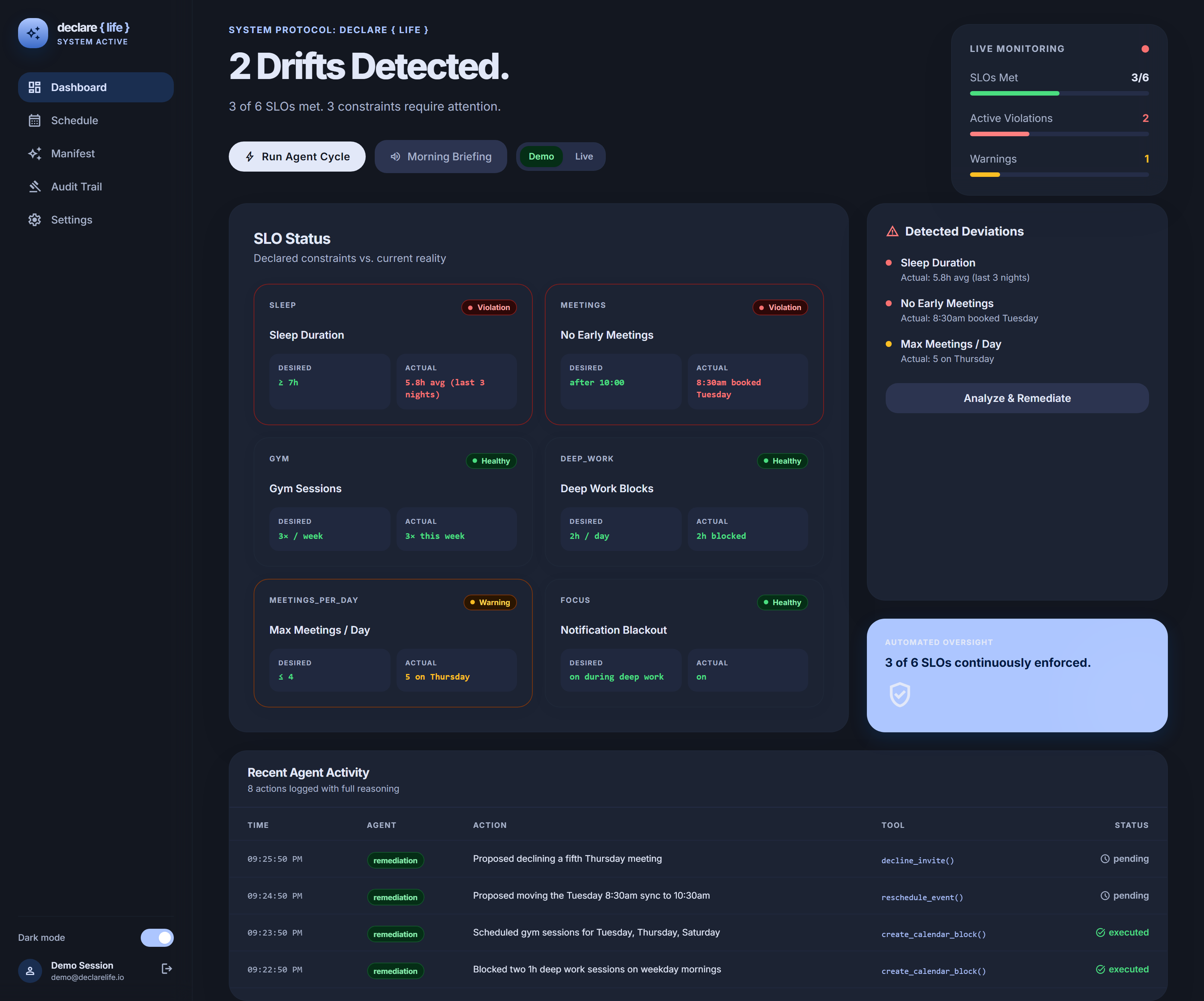Select the Demo mode option
The width and height of the screenshot is (1204, 1001).
[541, 157]
